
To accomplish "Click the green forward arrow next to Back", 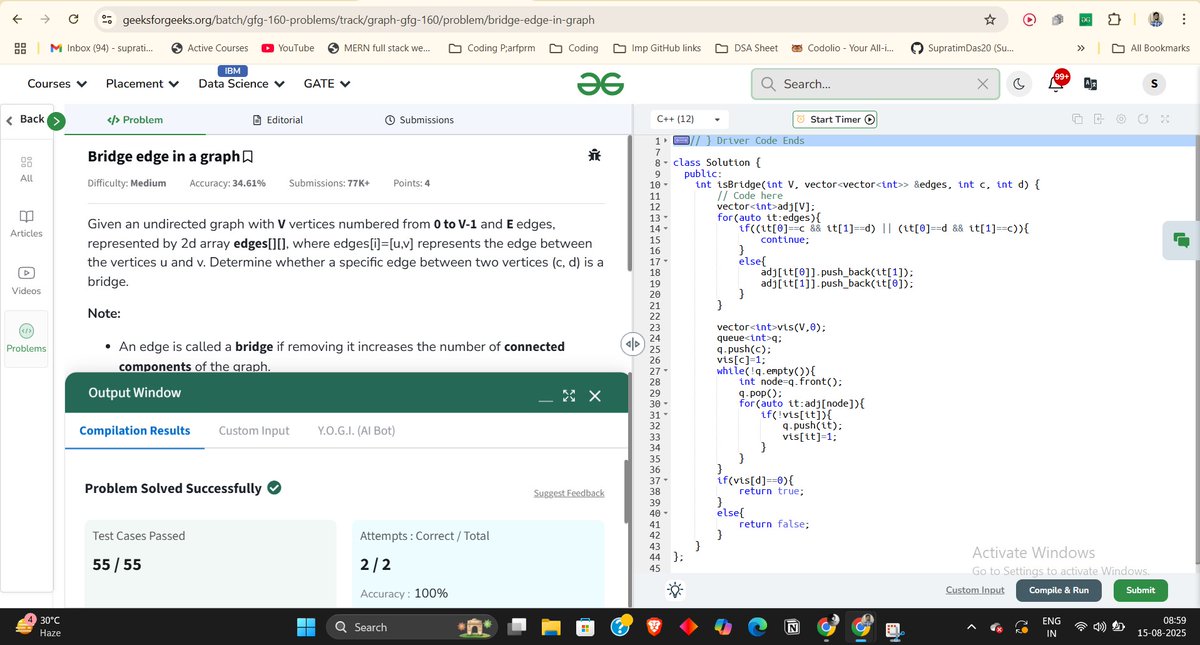I will (57, 120).
